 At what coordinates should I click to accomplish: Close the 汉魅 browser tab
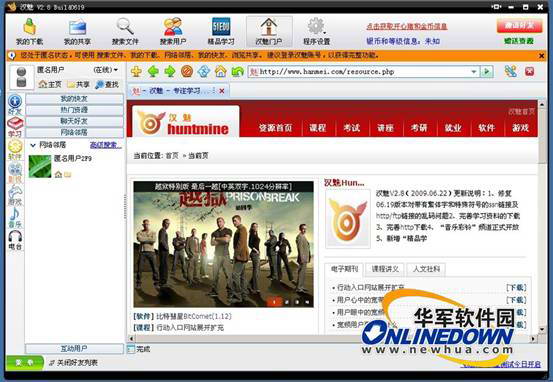point(222,91)
